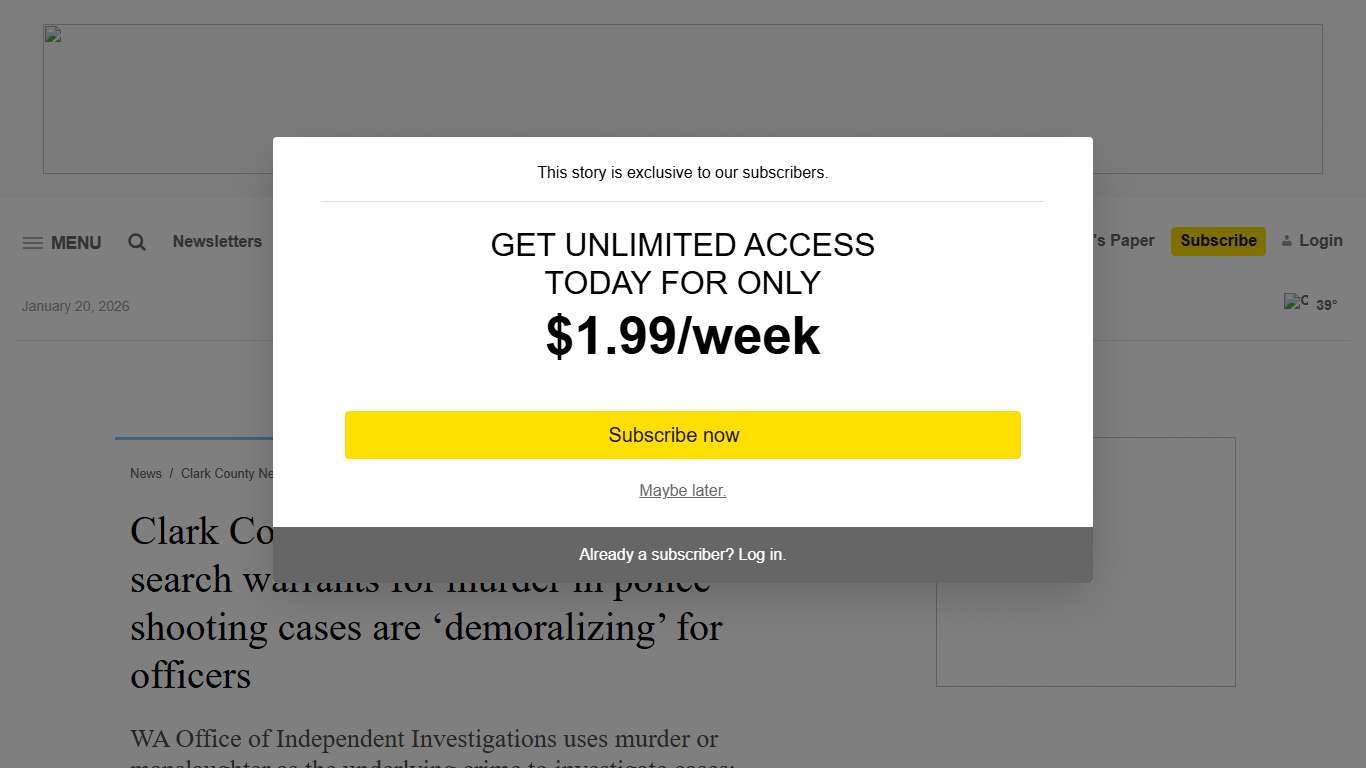
Task: Click the broken banner ad image
Action: [52, 36]
